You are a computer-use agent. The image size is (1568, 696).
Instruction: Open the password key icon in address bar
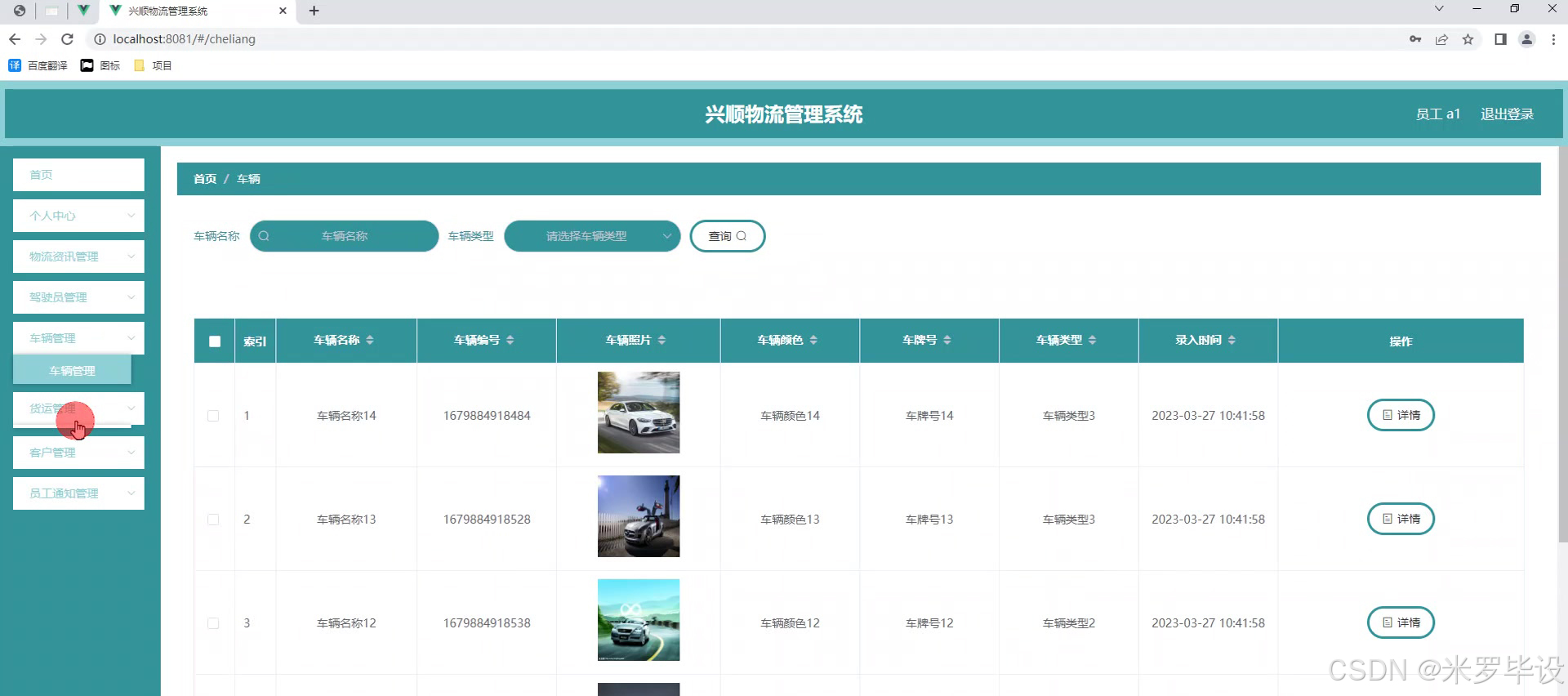(x=1415, y=39)
